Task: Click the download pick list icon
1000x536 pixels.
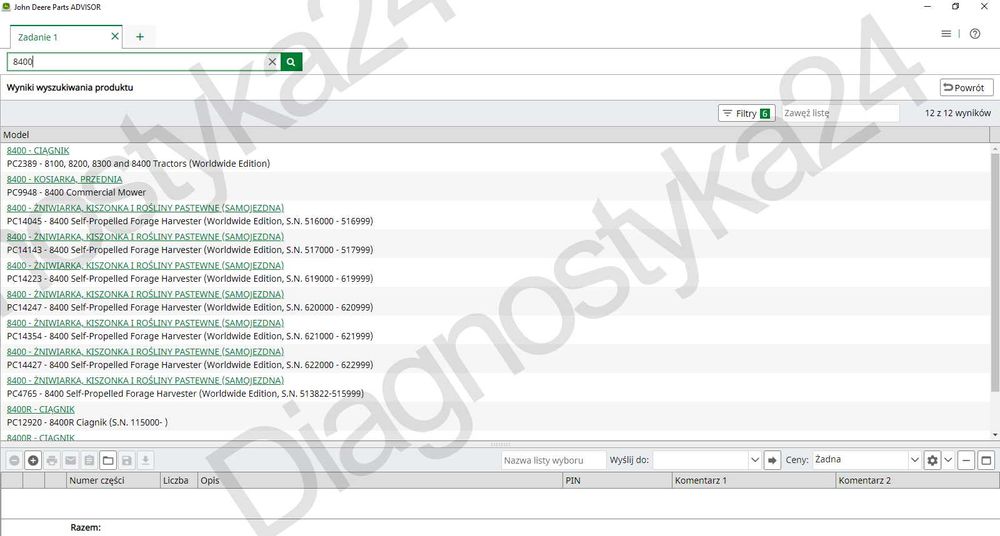Action: click(x=145, y=460)
